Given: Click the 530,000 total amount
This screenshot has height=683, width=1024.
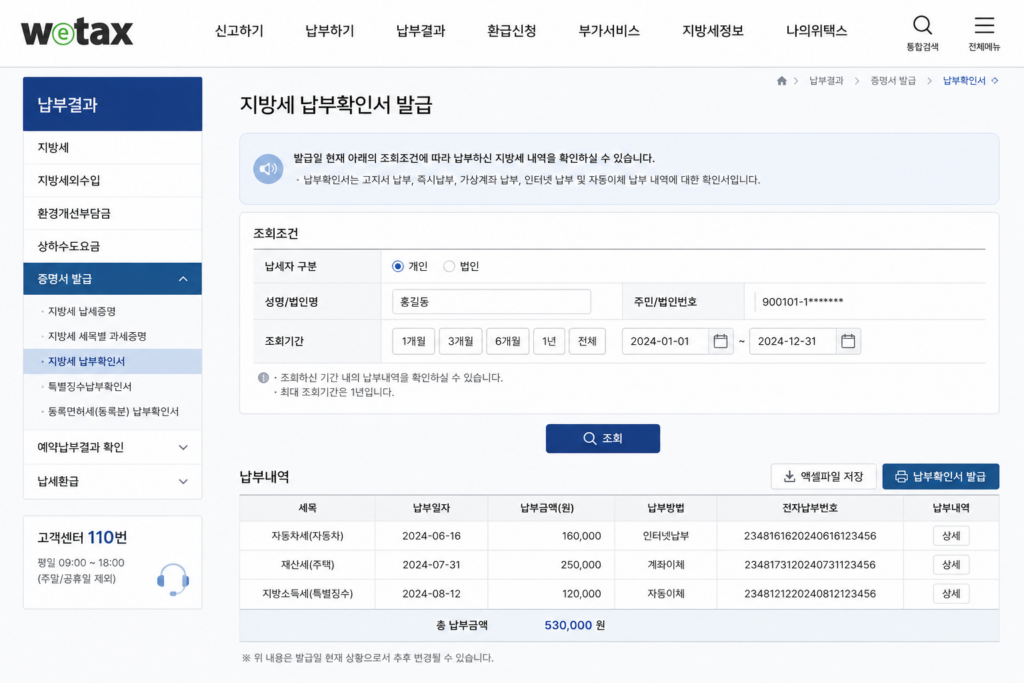Looking at the screenshot, I should click(x=568, y=626).
